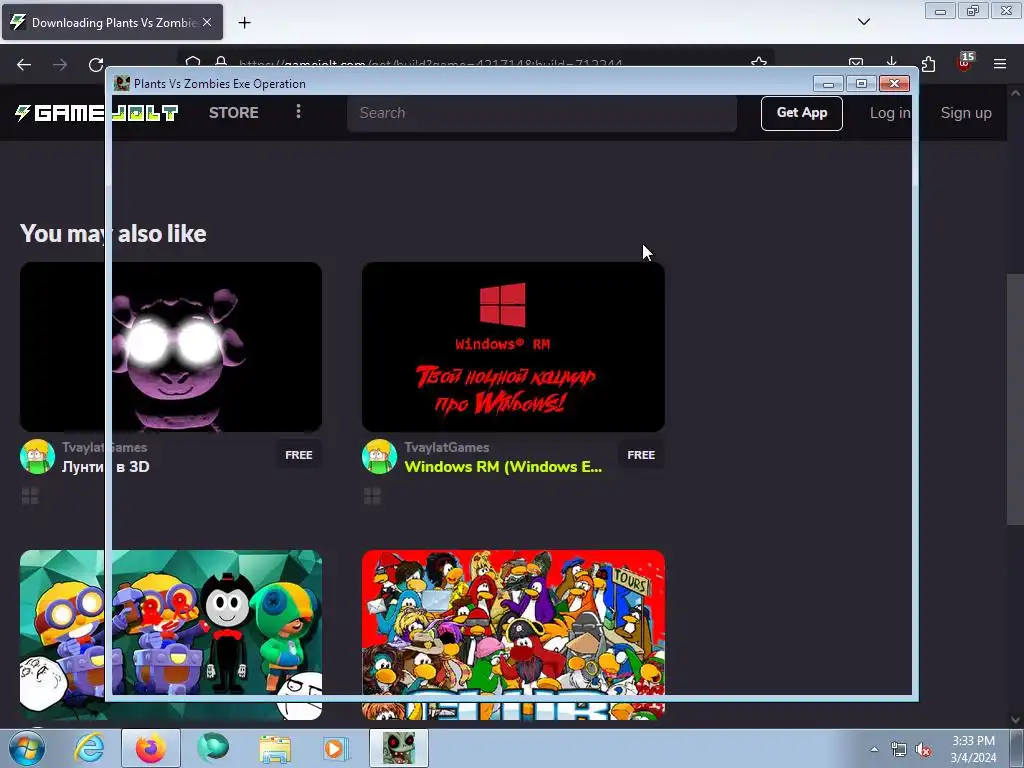Click the muted volume tray icon
Image resolution: width=1024 pixels, height=768 pixels.
[x=923, y=750]
